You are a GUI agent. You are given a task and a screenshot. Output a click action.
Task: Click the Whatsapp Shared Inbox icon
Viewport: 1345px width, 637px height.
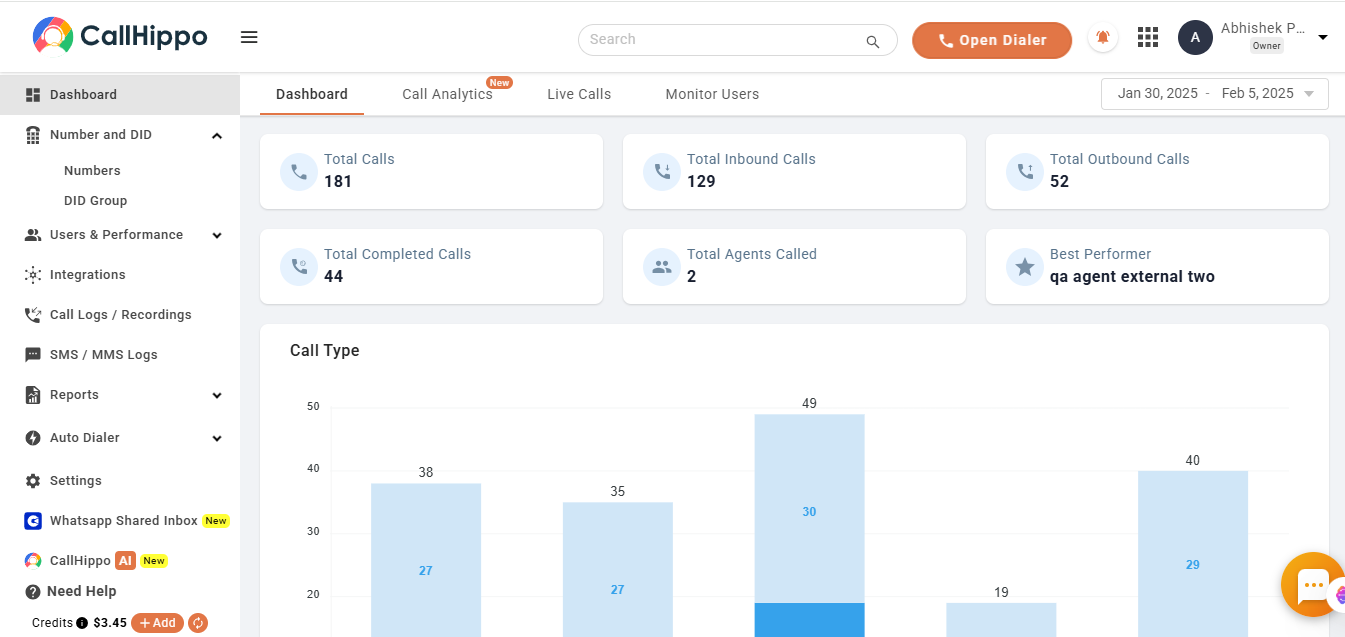tap(32, 521)
